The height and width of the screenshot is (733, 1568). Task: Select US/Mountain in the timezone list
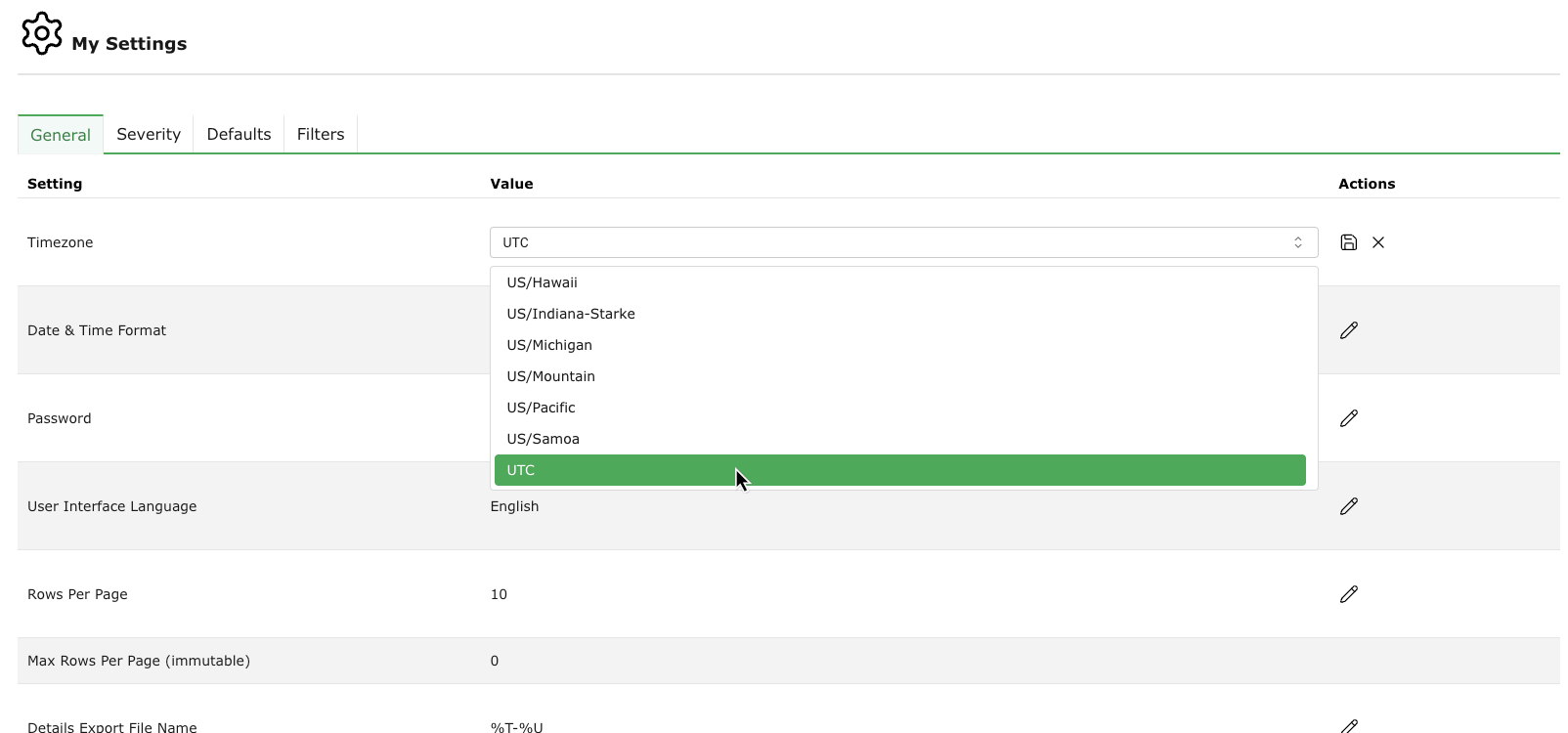(x=550, y=376)
